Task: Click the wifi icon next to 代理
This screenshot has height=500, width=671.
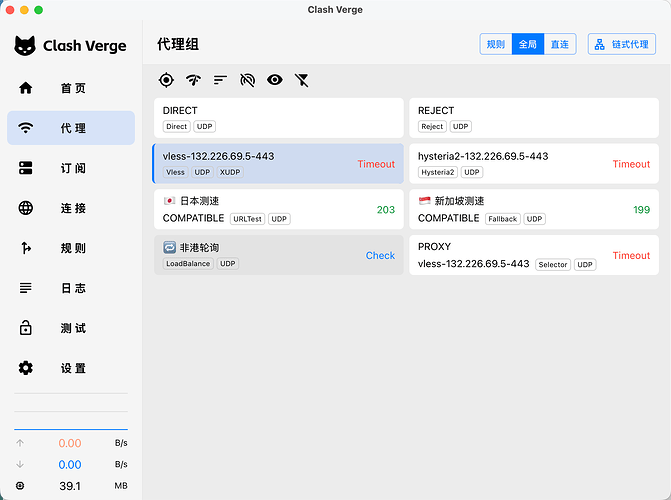Action: point(26,128)
